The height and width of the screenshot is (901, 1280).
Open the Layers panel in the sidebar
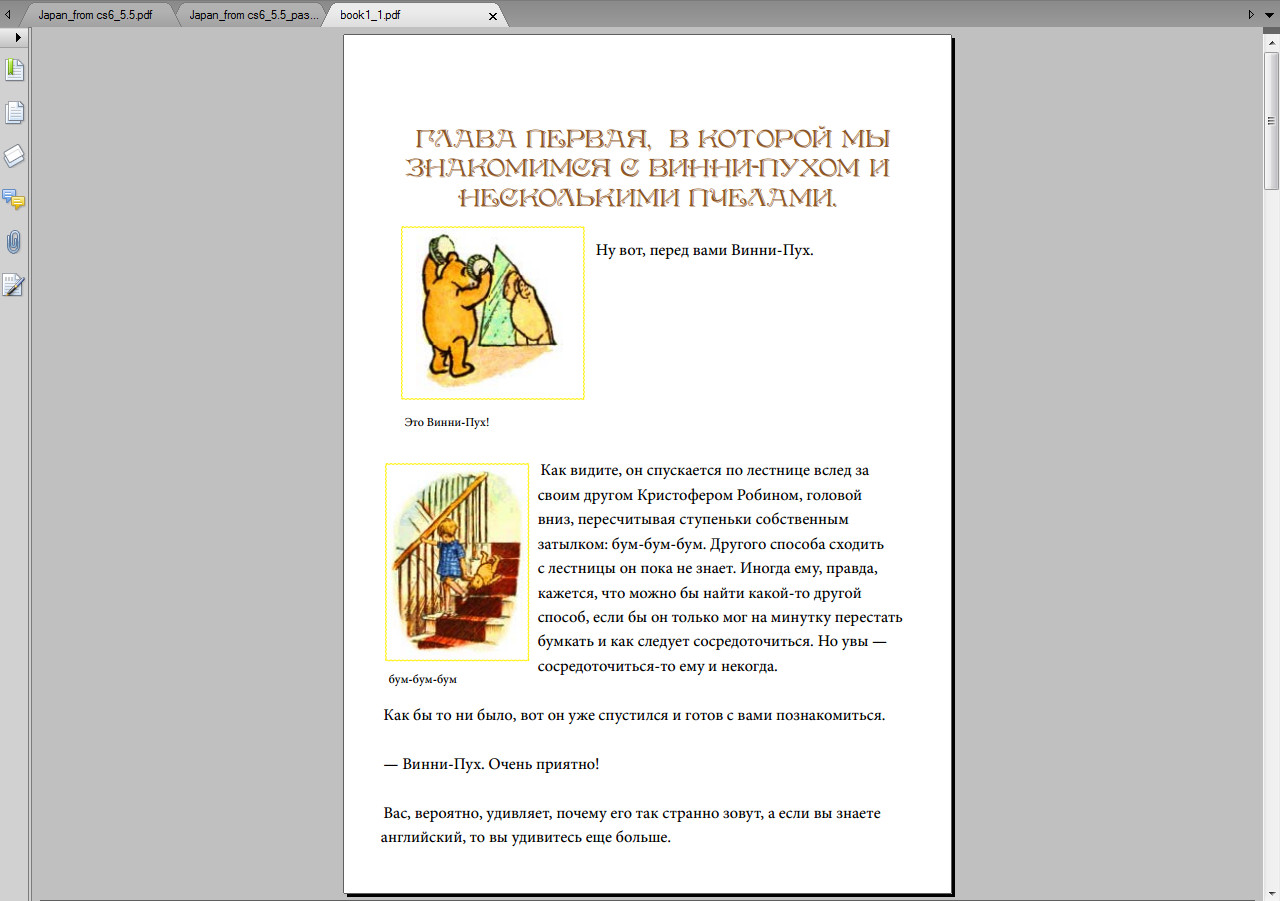[14, 156]
